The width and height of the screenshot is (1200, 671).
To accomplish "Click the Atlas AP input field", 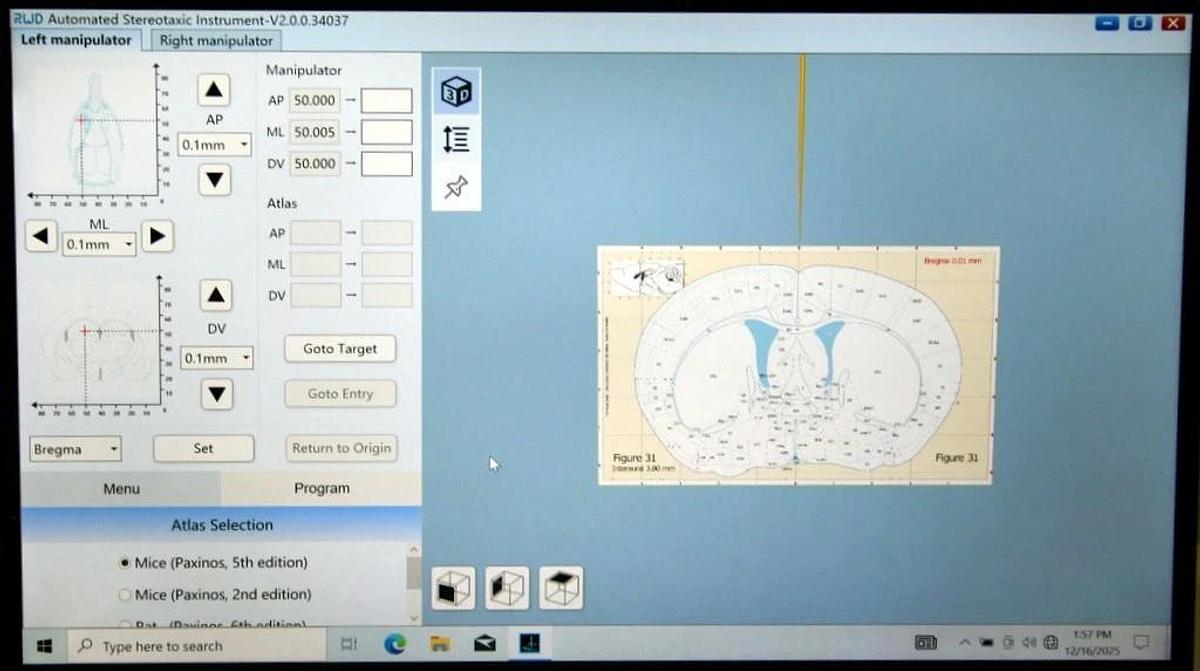I will click(313, 232).
